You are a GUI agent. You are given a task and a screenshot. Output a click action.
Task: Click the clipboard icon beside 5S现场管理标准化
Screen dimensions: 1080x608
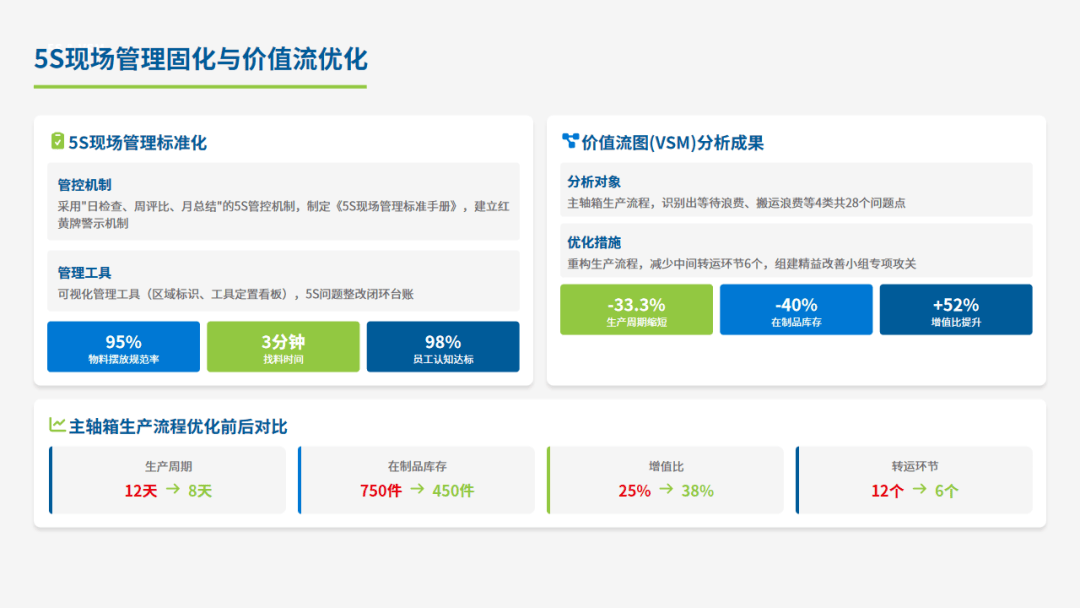pos(57,142)
